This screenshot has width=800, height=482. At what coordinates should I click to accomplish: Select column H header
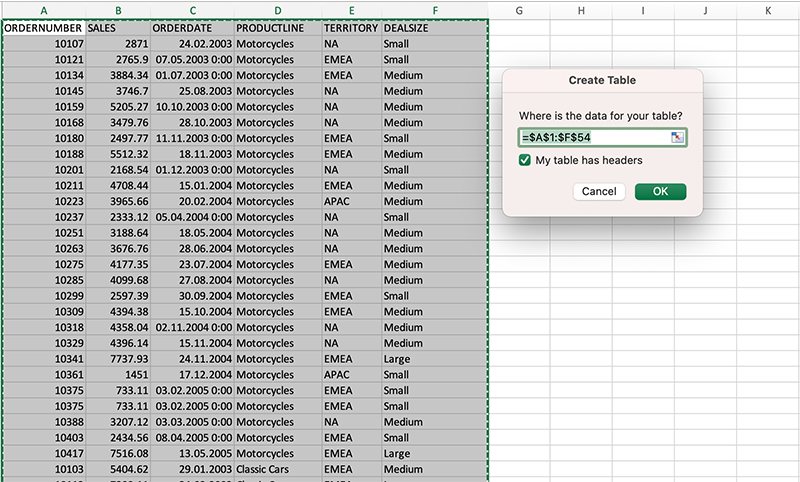pyautogui.click(x=581, y=10)
